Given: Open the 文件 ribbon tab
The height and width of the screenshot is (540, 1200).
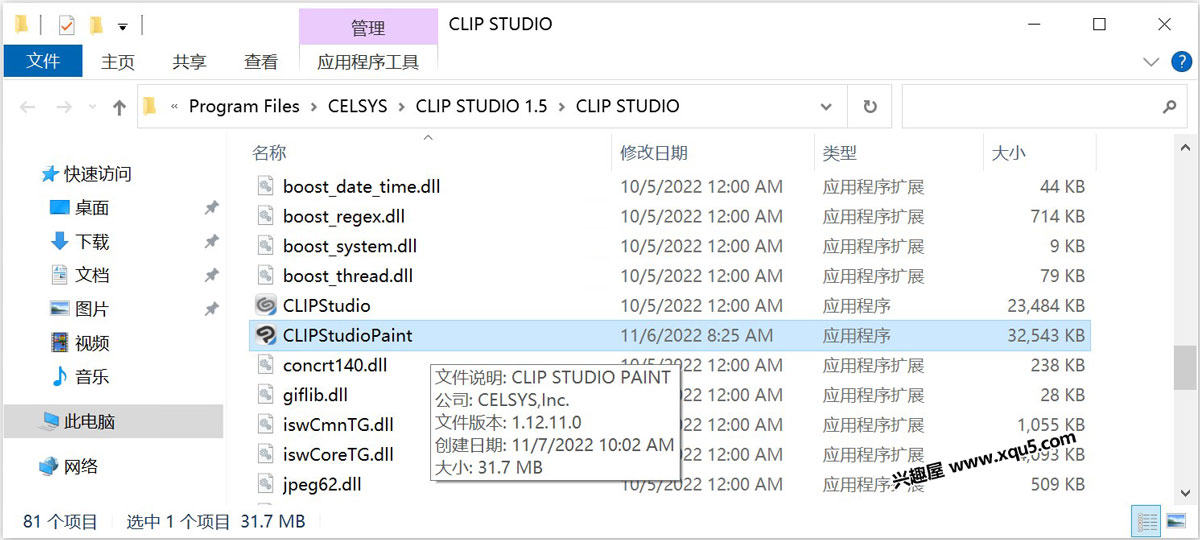Looking at the screenshot, I should coord(43,61).
